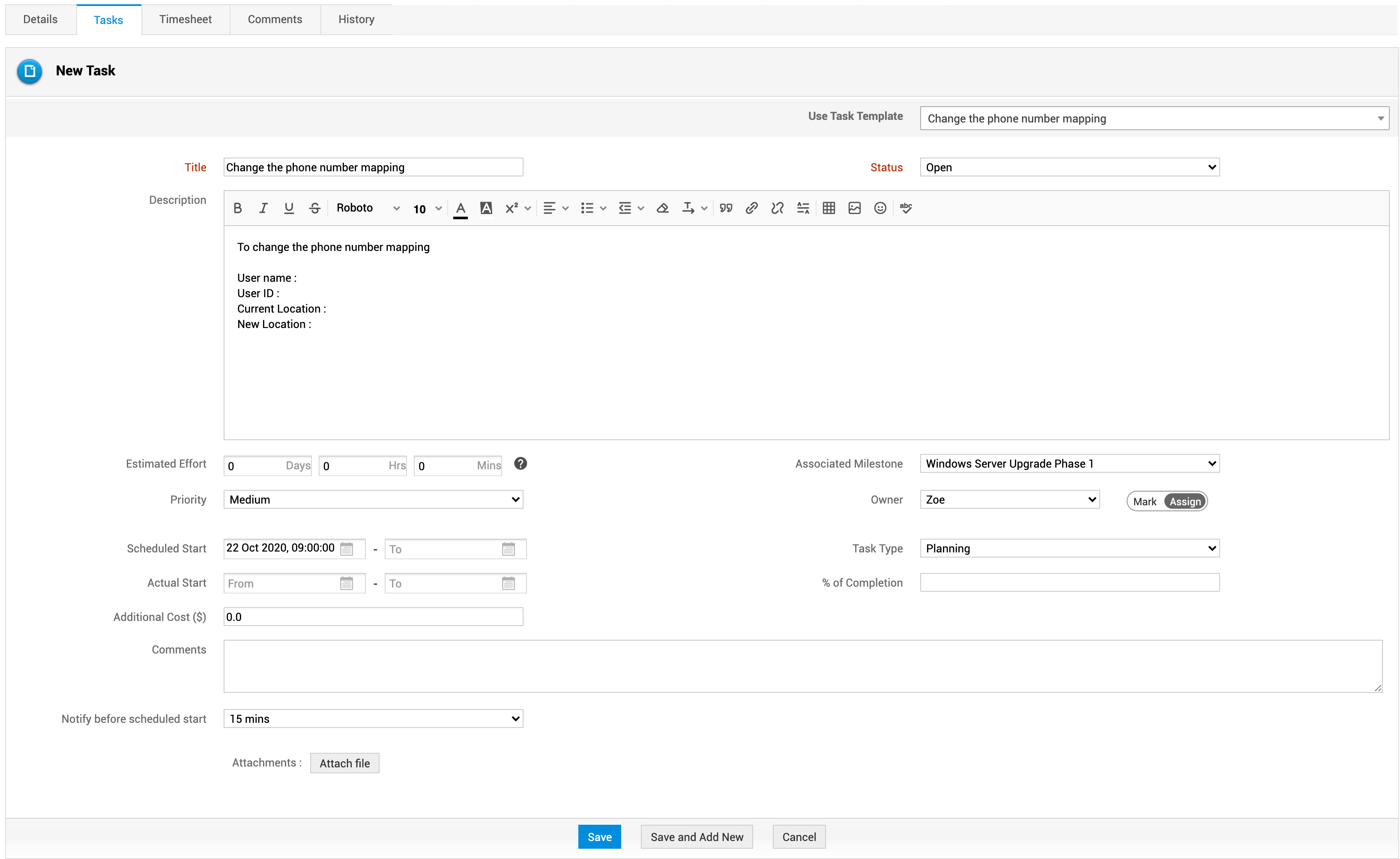
Task: Open the History tab
Action: pos(356,20)
